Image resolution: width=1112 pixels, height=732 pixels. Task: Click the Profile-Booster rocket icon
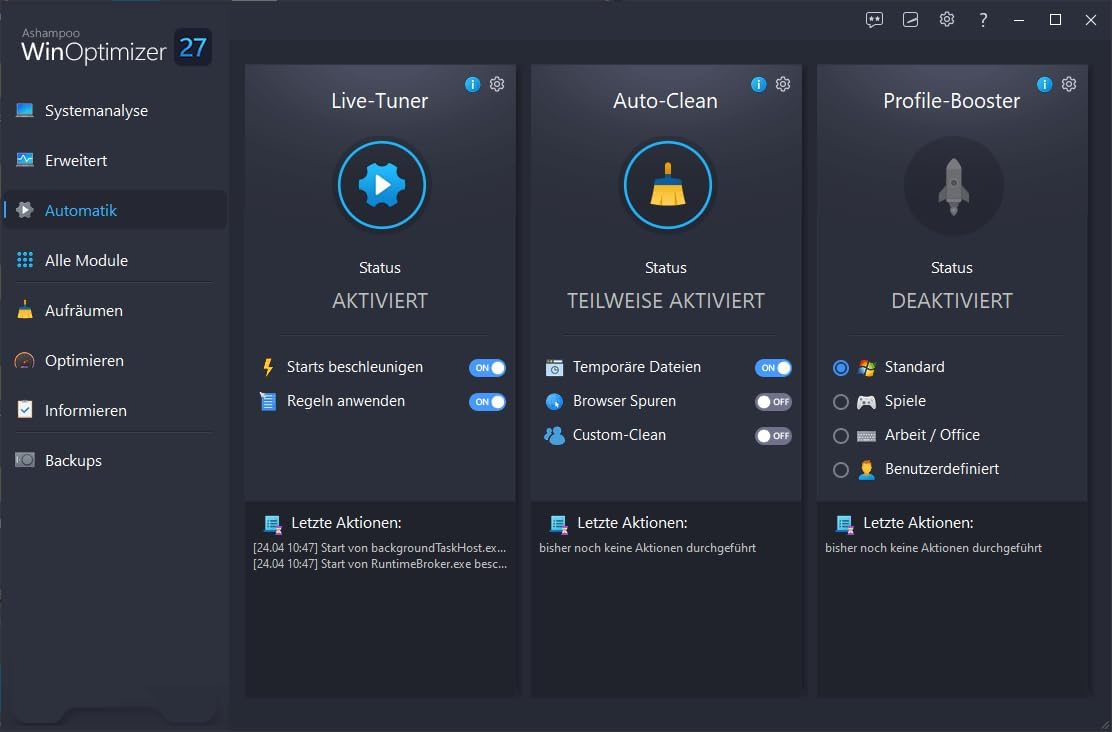coord(953,186)
